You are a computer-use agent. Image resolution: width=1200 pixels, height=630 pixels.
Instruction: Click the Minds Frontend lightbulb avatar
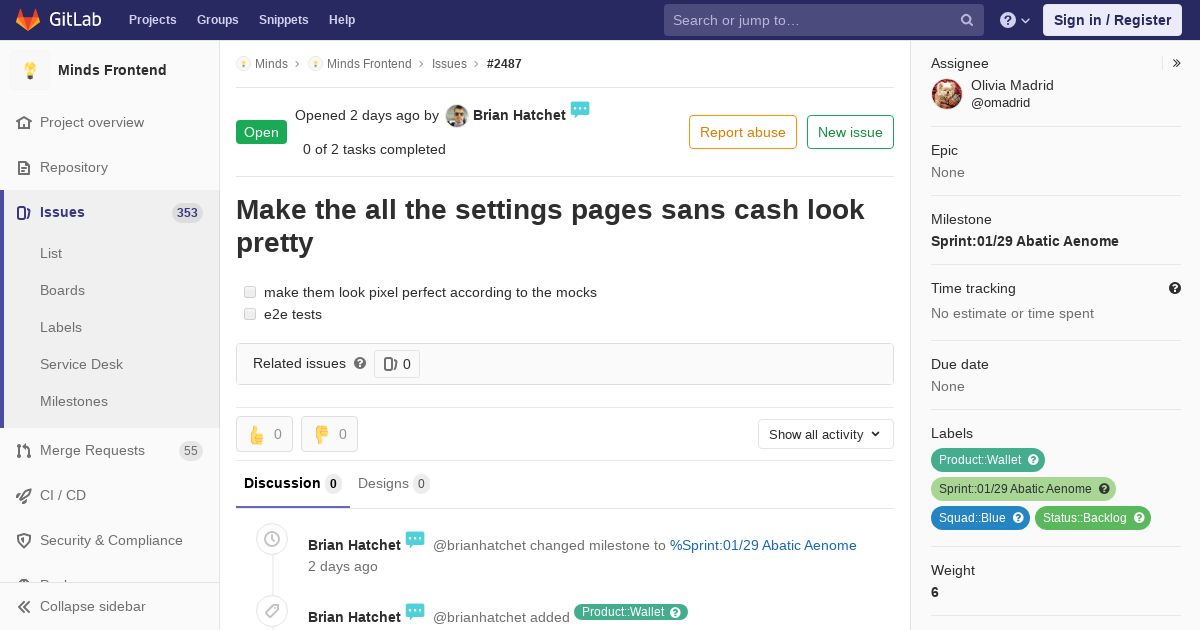point(30,70)
